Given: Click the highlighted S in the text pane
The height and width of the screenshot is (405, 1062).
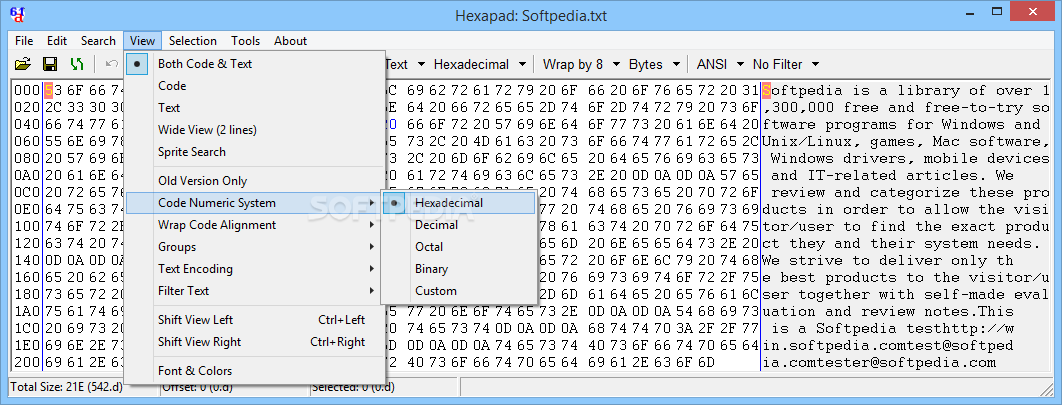Looking at the screenshot, I should (766, 90).
